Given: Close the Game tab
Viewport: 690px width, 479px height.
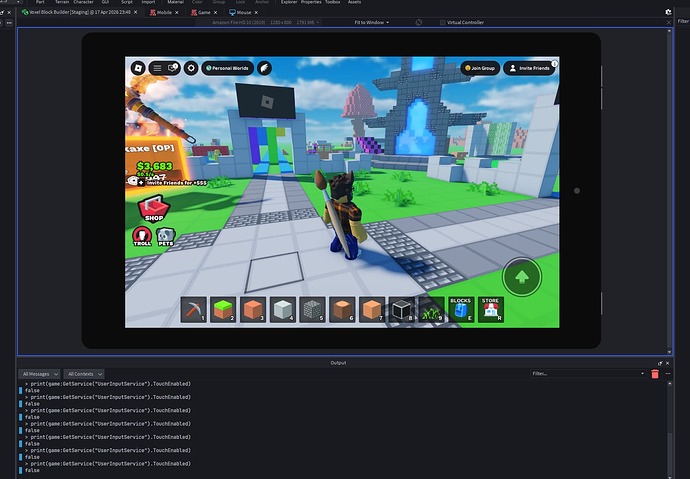Looking at the screenshot, I should pyautogui.click(x=216, y=12).
